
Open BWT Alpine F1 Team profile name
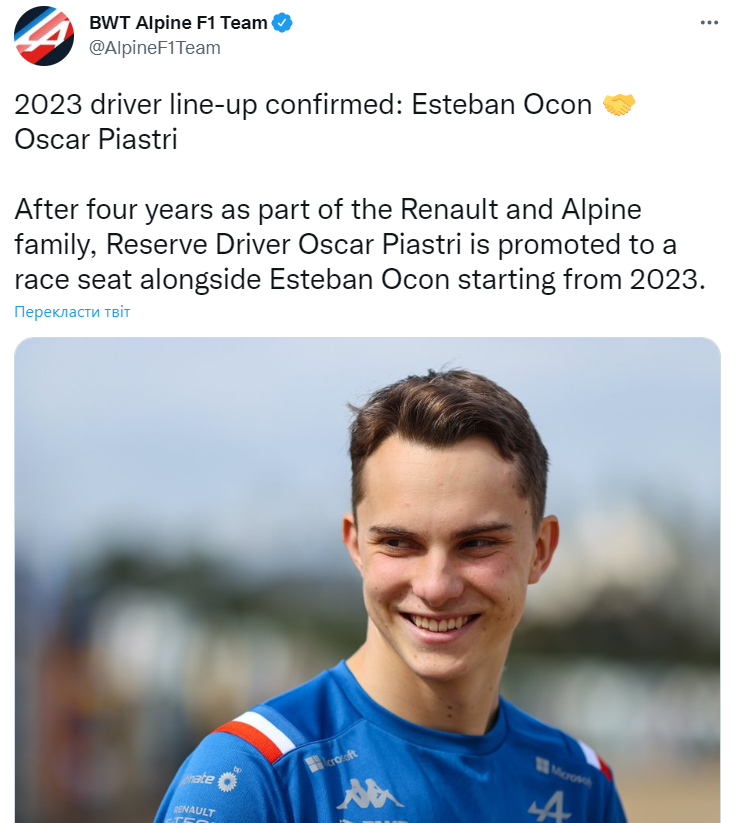coord(179,23)
